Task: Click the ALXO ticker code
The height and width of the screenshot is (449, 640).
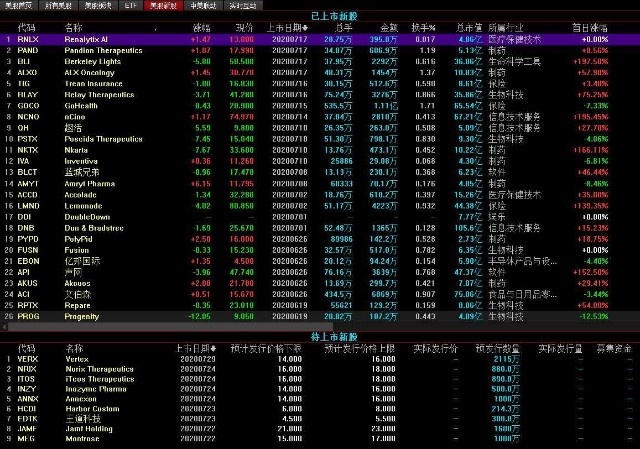Action: point(27,73)
